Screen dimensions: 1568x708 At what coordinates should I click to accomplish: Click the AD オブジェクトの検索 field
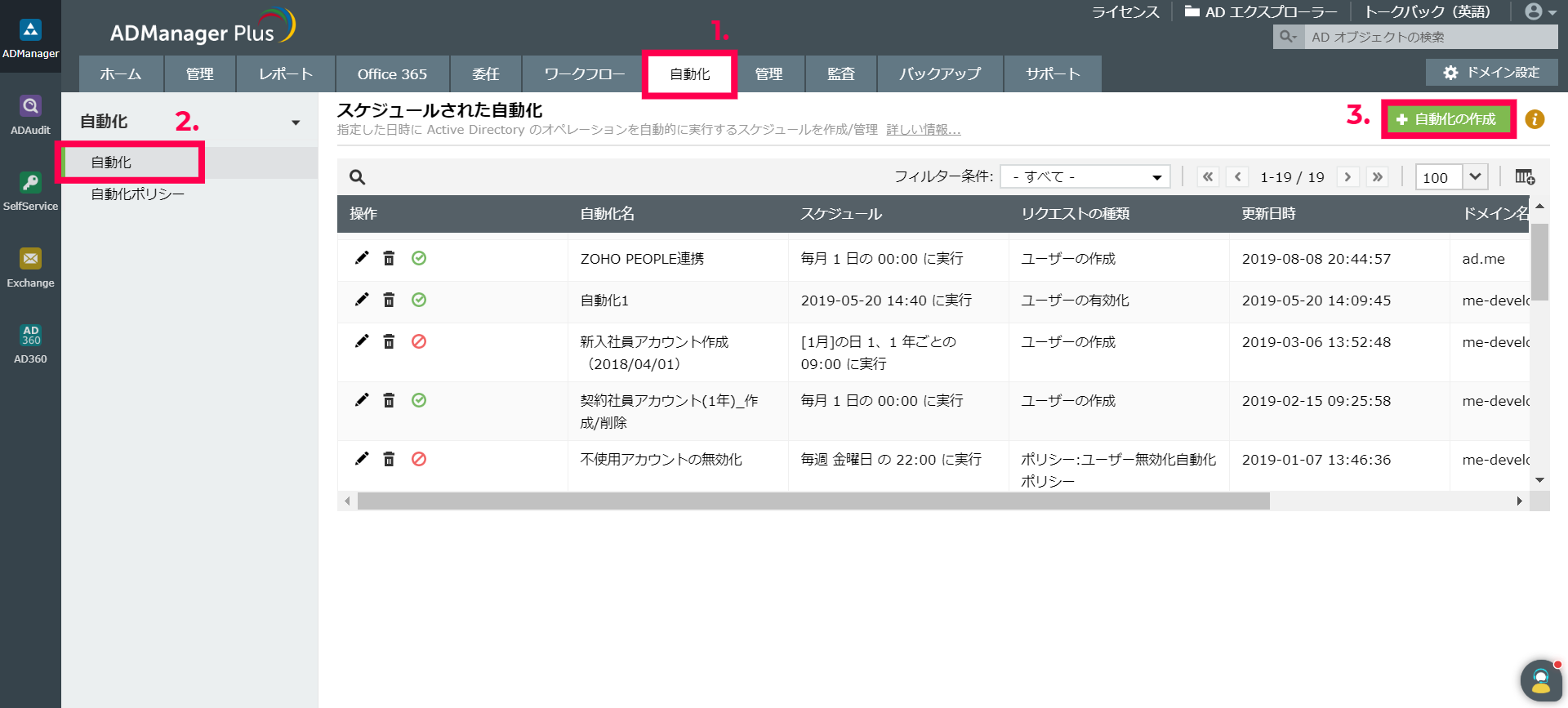(1429, 37)
